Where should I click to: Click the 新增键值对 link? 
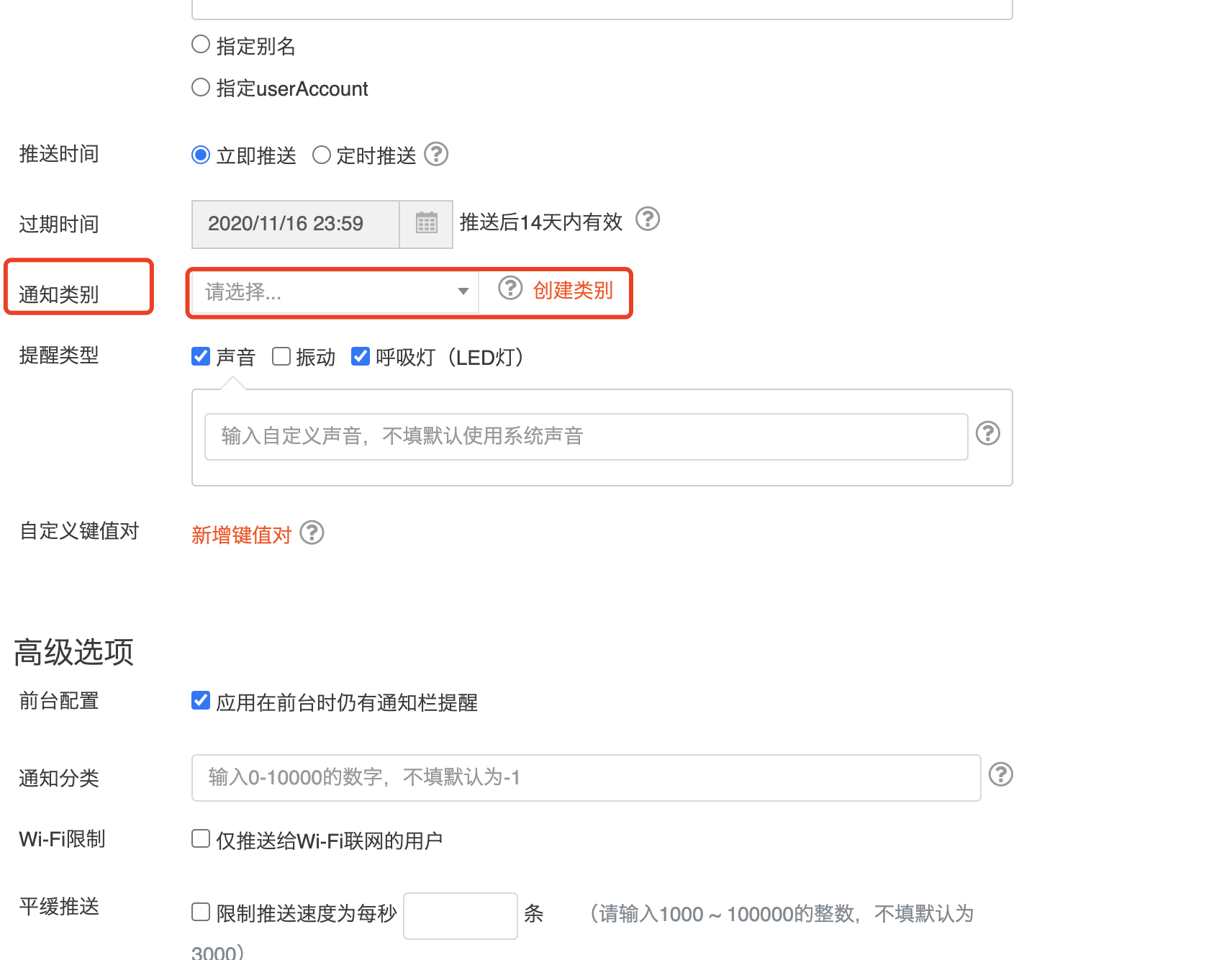[240, 534]
